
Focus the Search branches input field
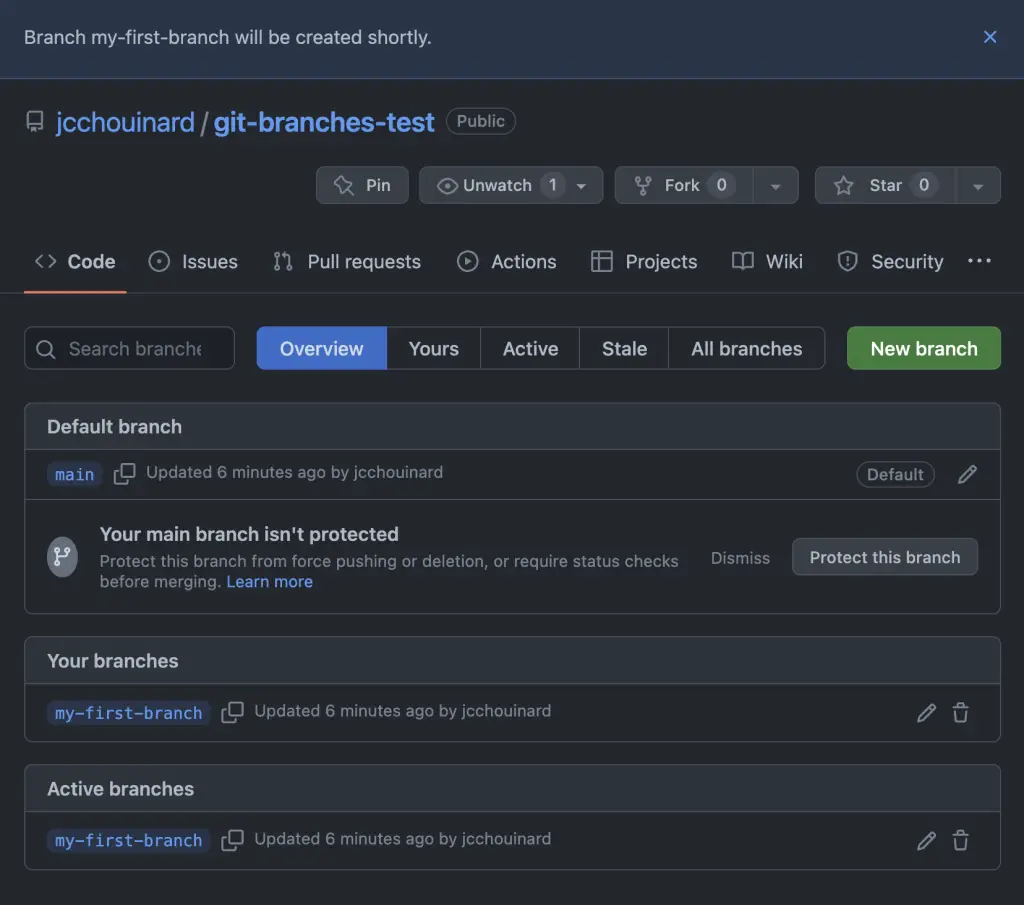(x=129, y=349)
